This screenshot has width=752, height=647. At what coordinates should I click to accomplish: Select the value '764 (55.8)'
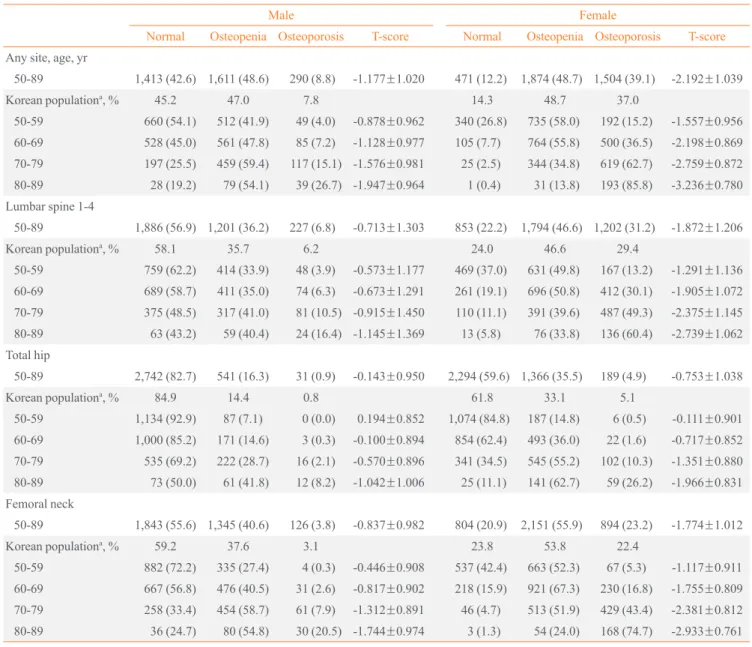point(553,143)
